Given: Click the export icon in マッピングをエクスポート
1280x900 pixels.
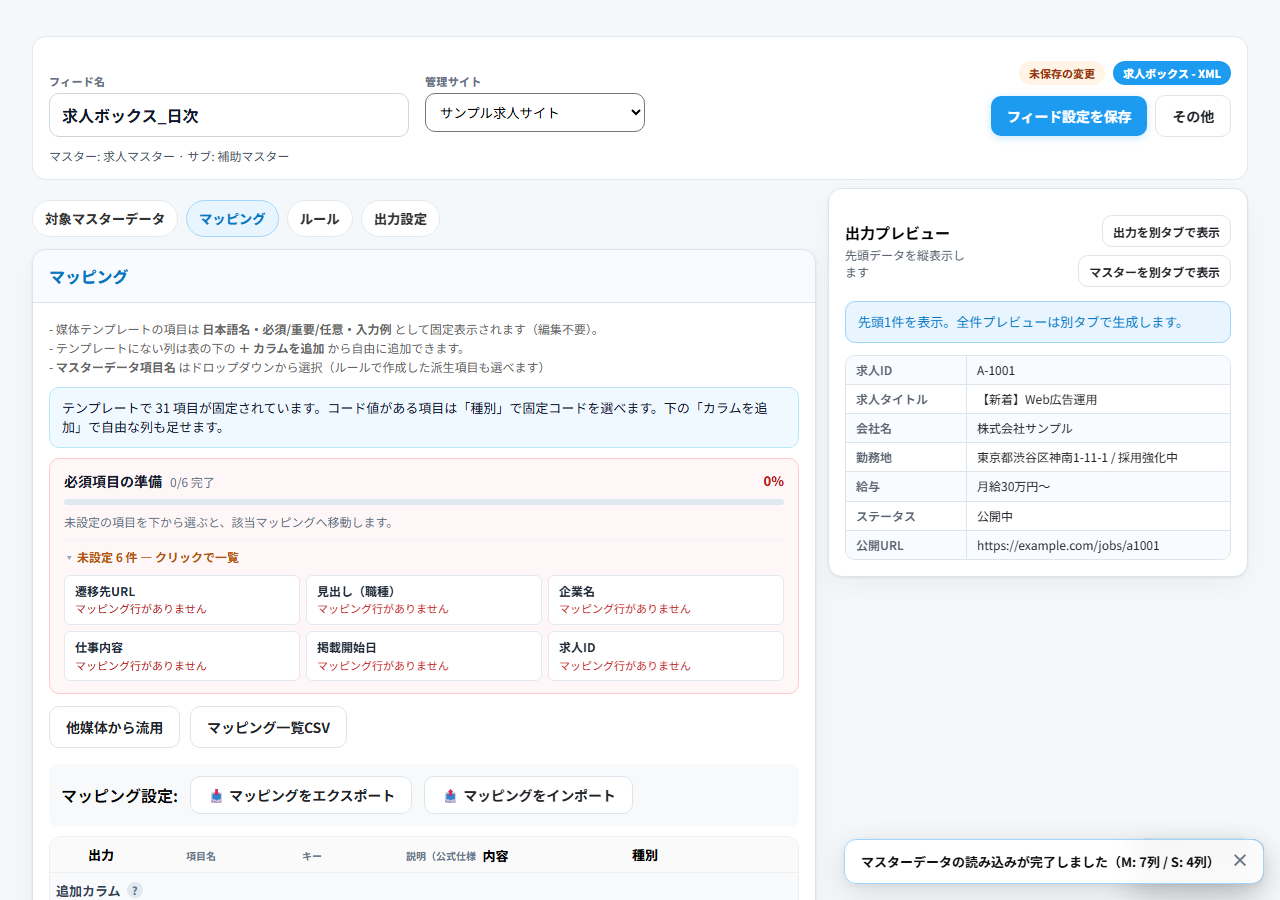Looking at the screenshot, I should tap(216, 796).
